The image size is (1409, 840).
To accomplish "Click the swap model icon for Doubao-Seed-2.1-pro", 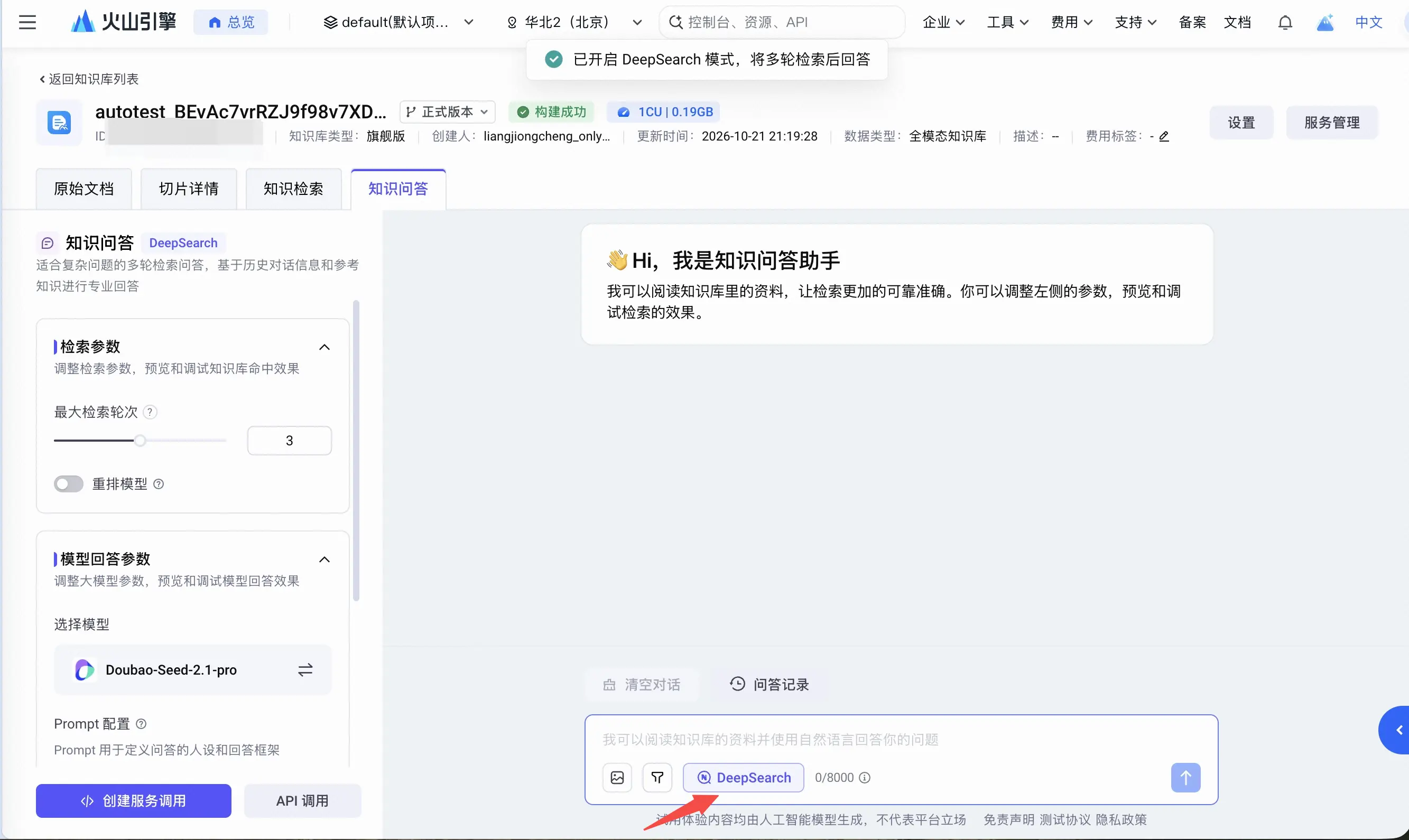I will coord(305,670).
